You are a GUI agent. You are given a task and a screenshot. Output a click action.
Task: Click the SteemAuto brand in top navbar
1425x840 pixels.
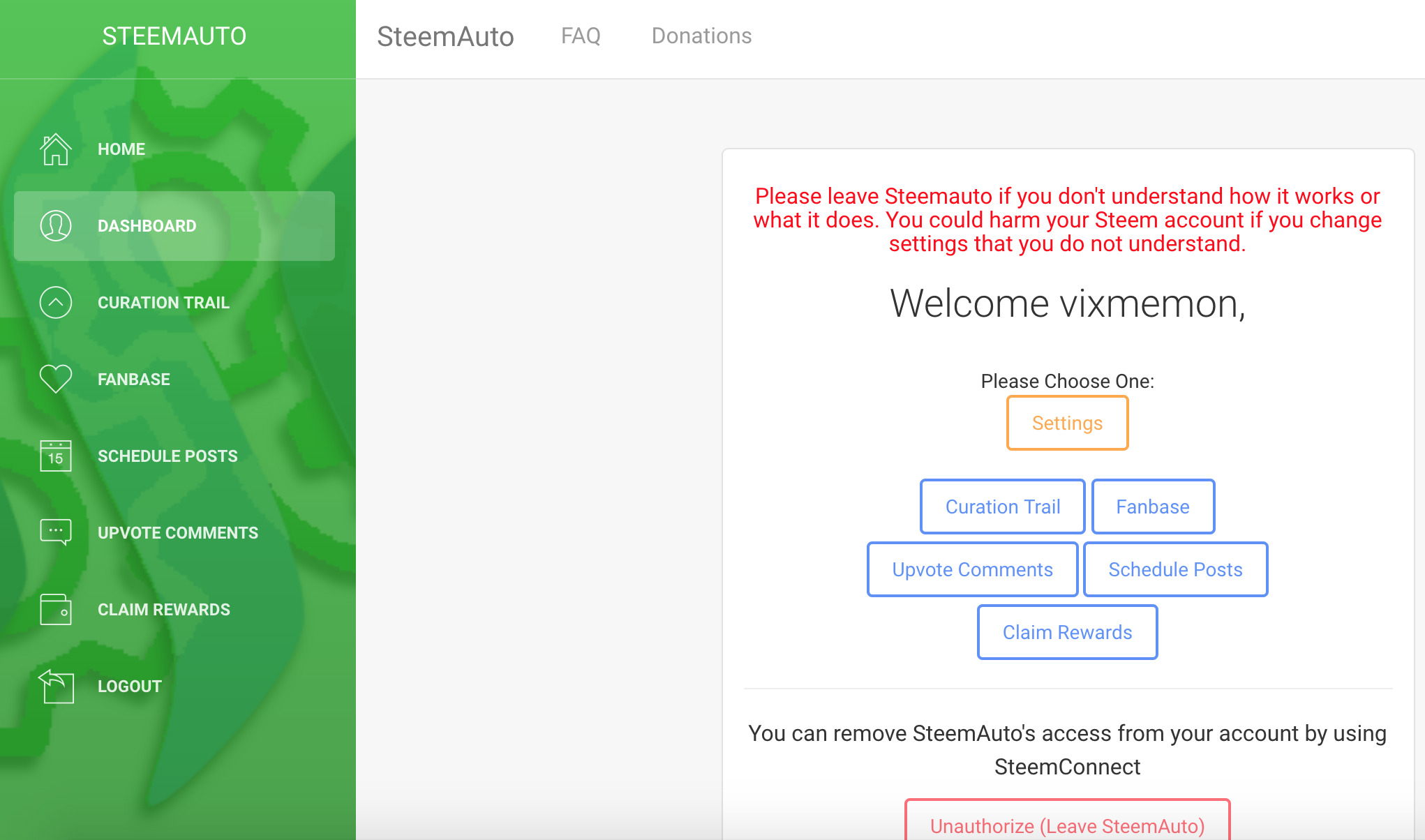point(445,36)
